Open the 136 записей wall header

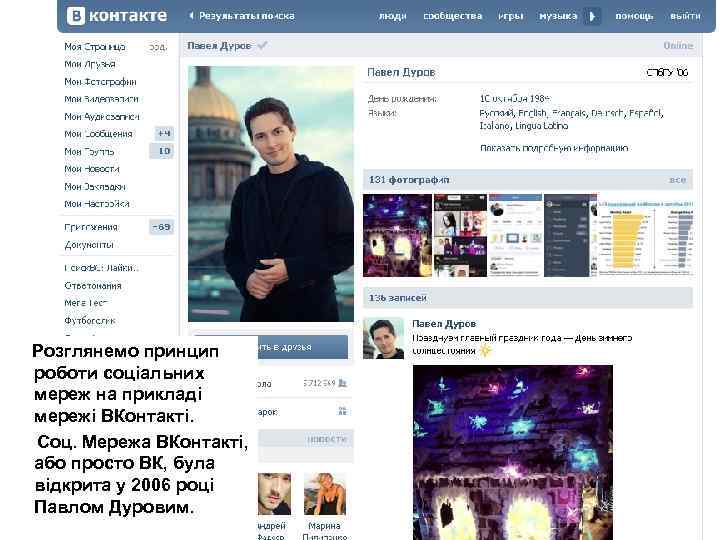click(x=528, y=298)
